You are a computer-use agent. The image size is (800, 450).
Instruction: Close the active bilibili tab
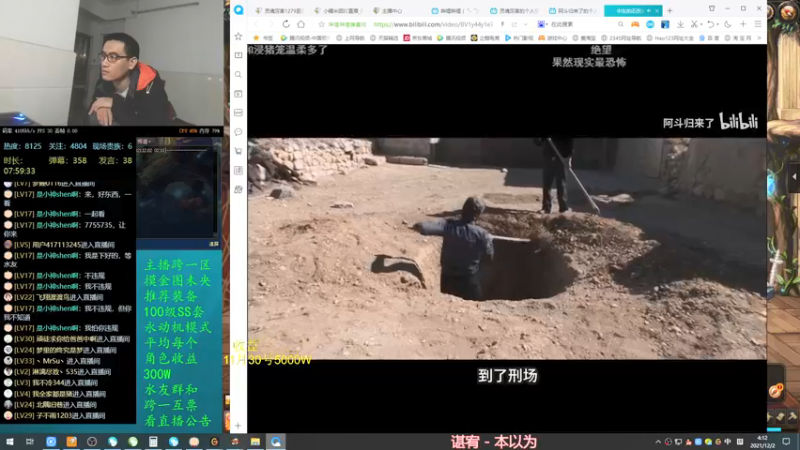click(x=657, y=11)
